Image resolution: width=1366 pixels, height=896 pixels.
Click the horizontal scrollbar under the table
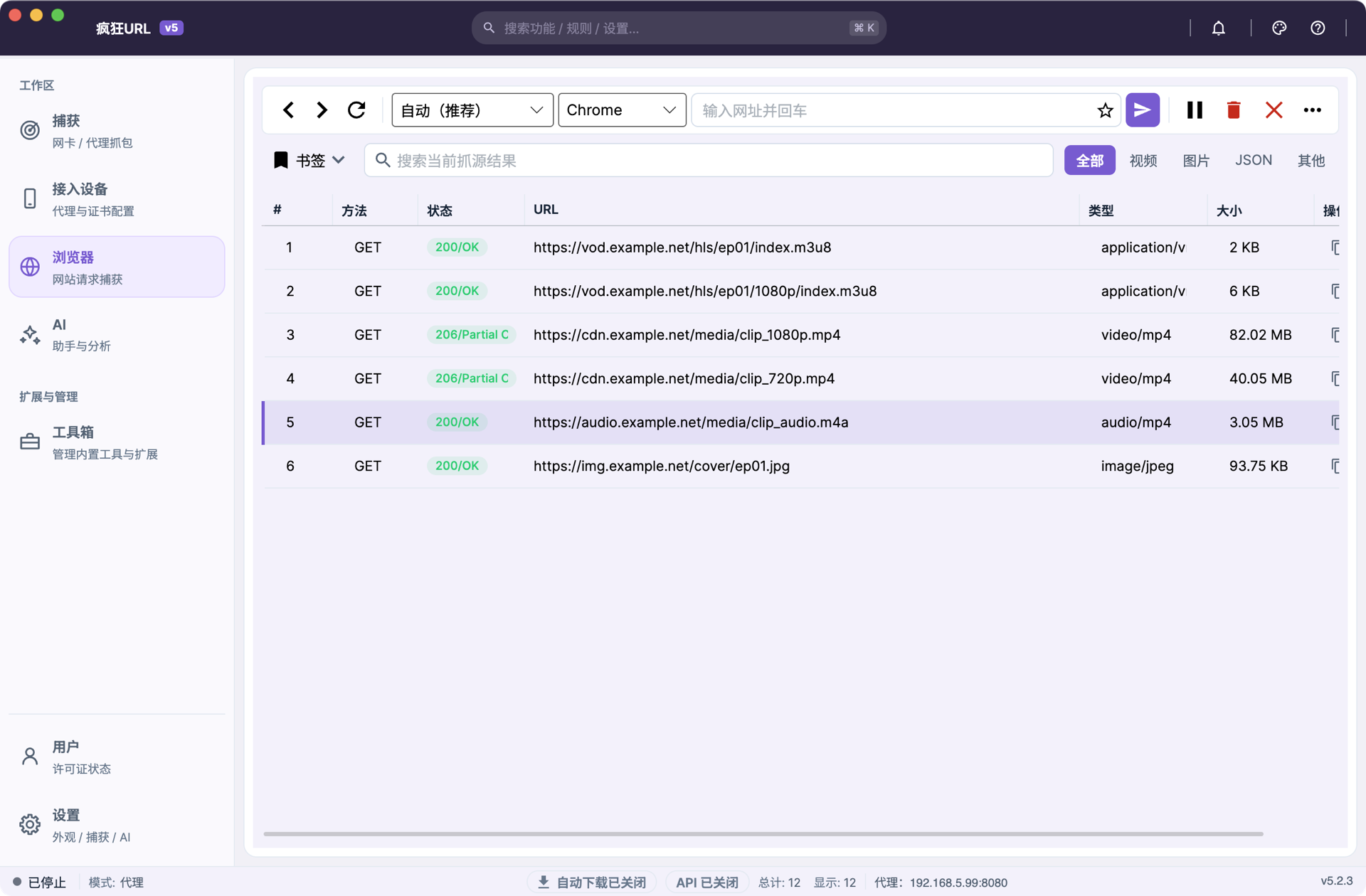point(763,833)
